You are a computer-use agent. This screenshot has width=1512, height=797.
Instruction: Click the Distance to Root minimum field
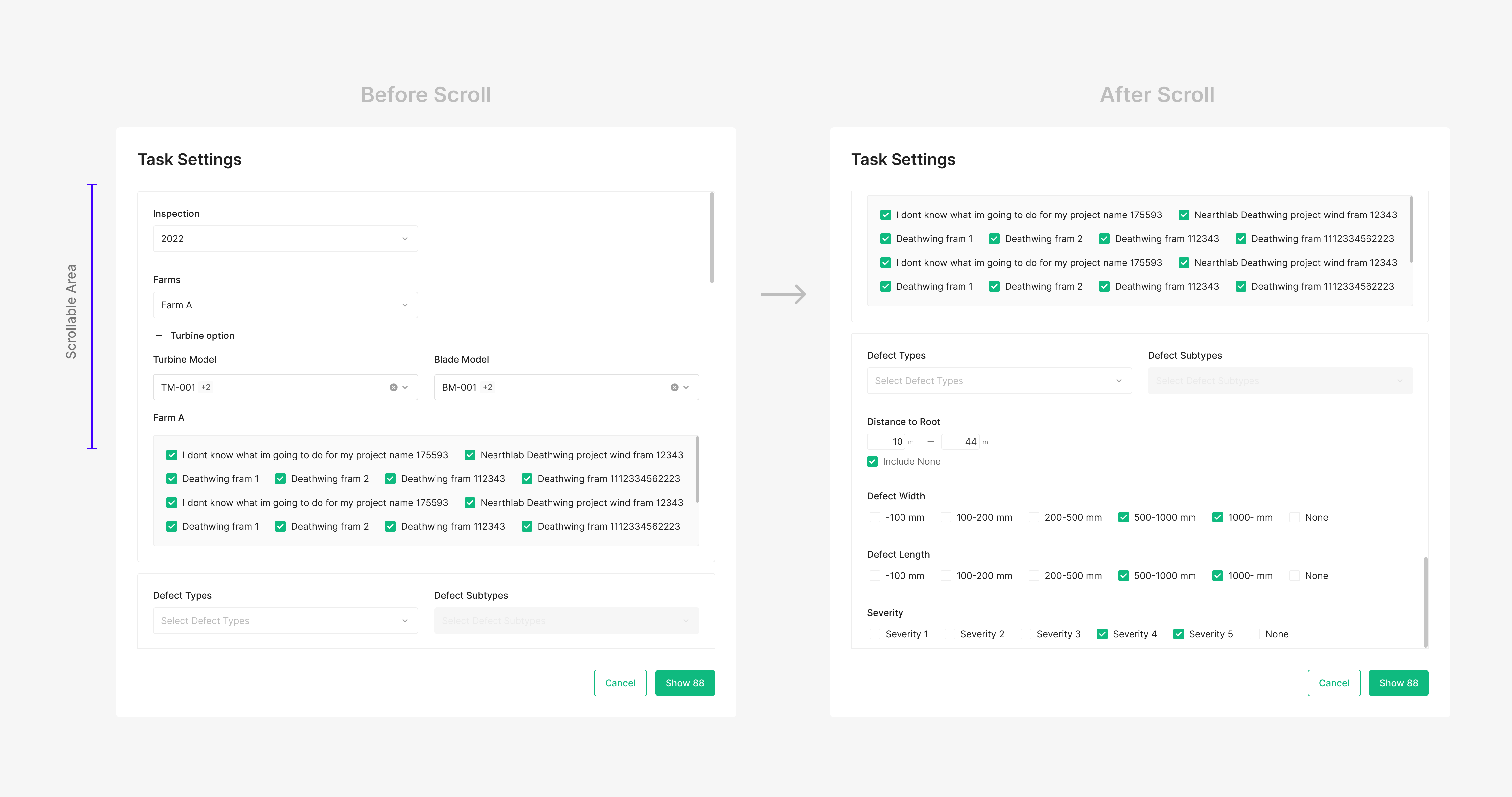coord(886,442)
